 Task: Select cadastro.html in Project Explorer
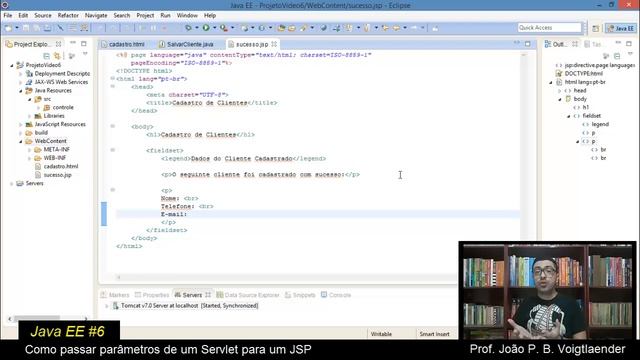[x=60, y=167]
